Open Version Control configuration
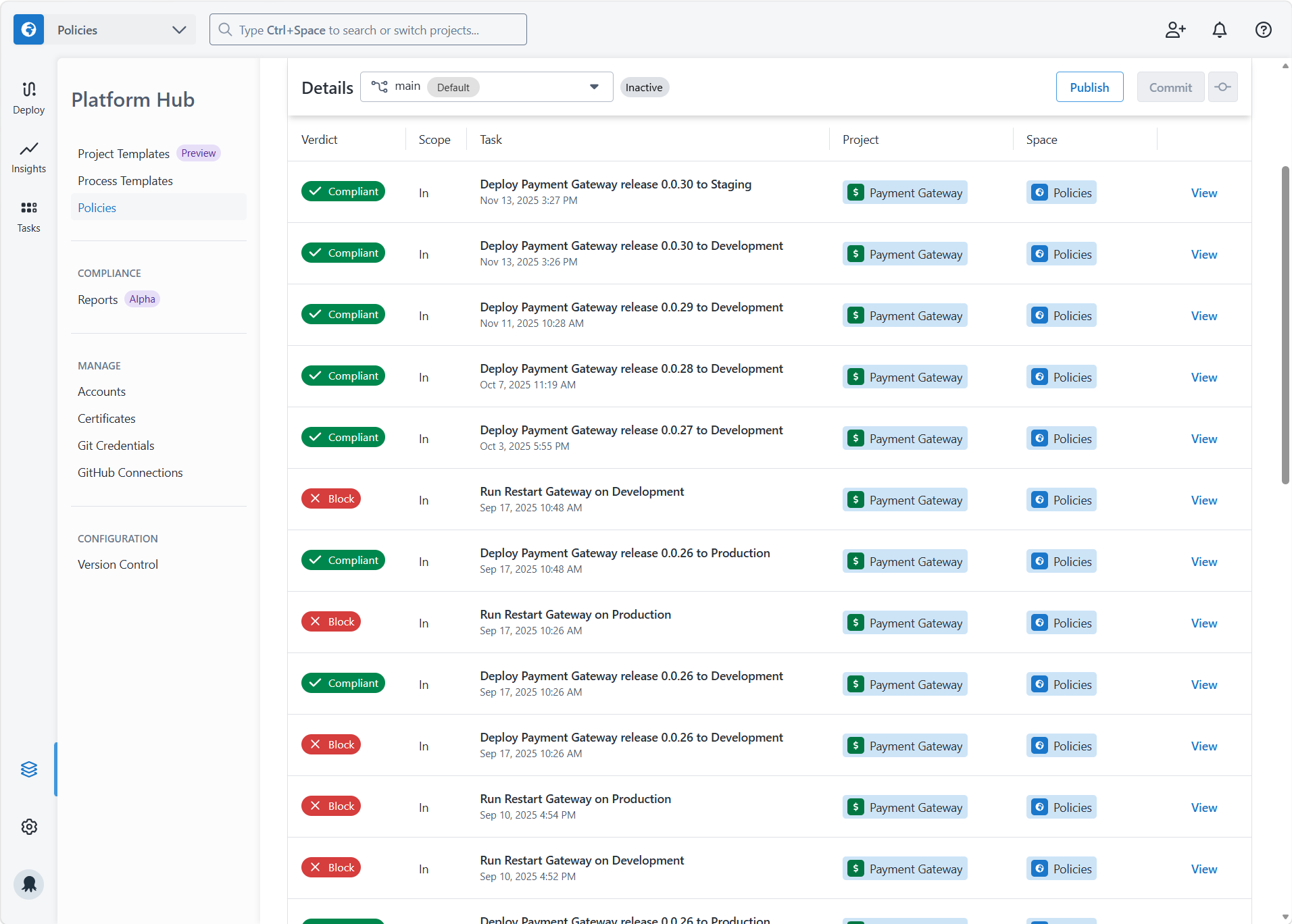The image size is (1292, 924). [x=118, y=565]
